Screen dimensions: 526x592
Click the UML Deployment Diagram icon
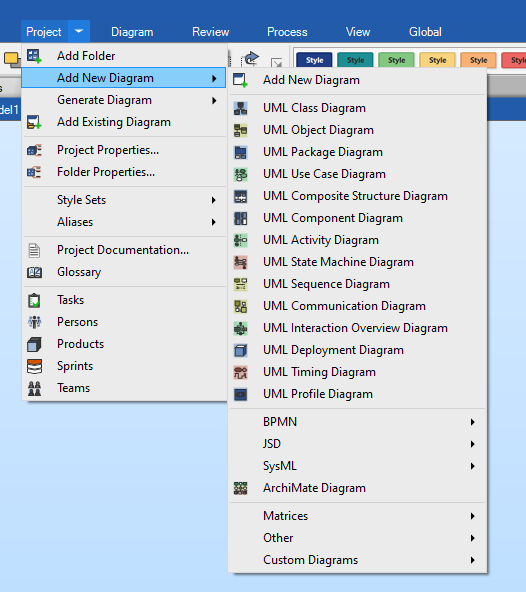coord(240,350)
